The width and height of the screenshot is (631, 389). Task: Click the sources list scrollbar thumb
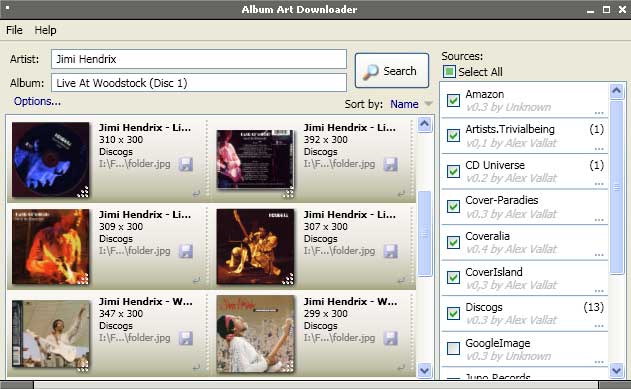click(x=617, y=187)
